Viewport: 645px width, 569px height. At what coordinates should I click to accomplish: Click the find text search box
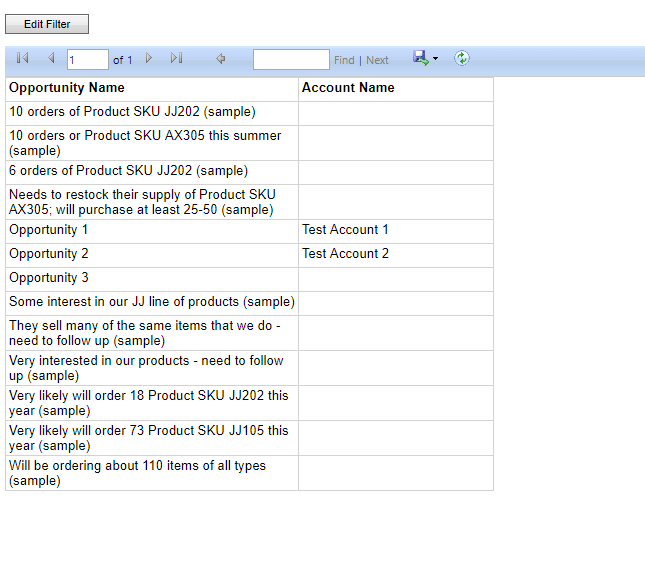pos(291,60)
